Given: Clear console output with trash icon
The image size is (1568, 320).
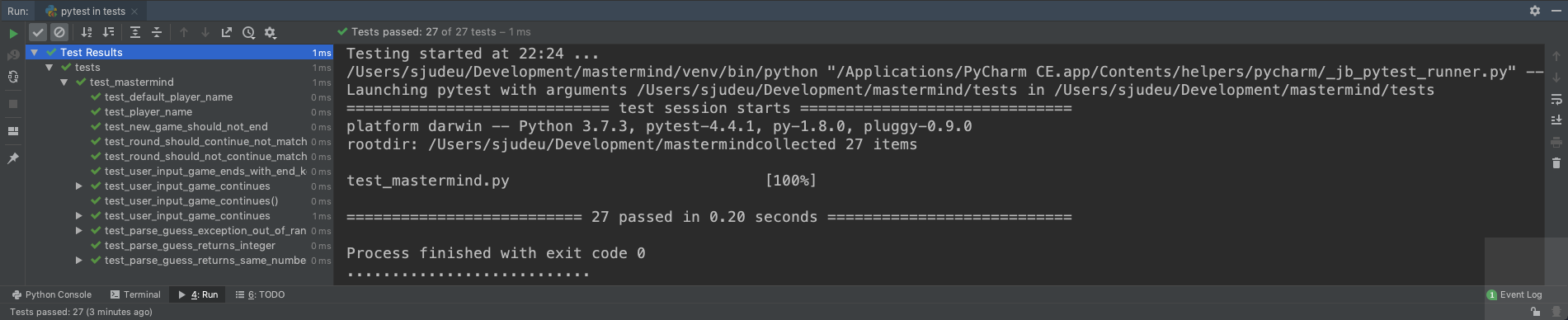Looking at the screenshot, I should 1556,162.
